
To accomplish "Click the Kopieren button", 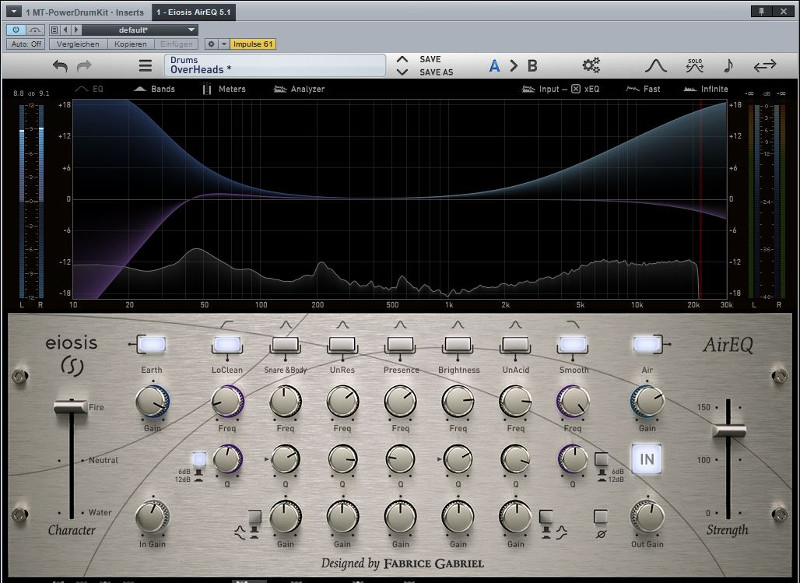I will pos(131,44).
